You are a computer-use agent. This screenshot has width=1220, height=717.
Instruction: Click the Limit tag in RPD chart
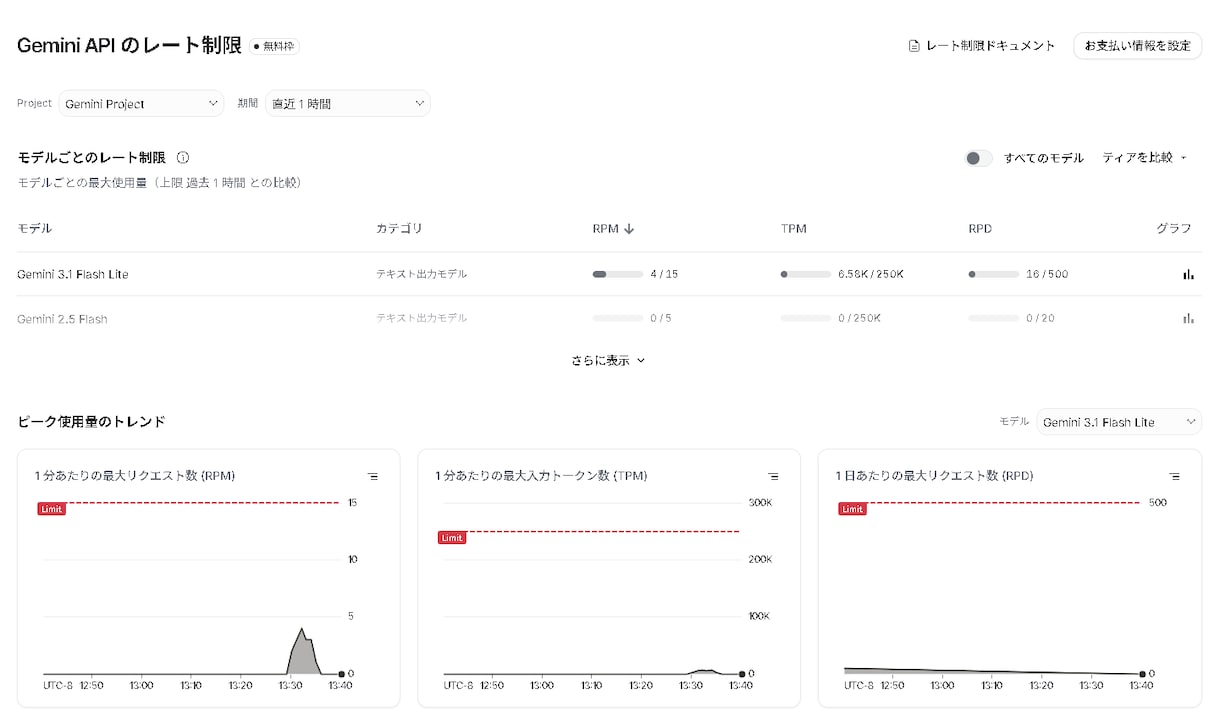pyautogui.click(x=852, y=509)
